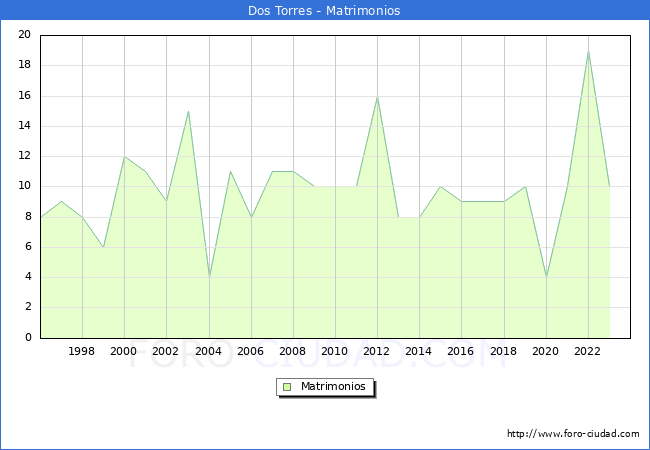Click the 2000 data point at 12
Screen dimensions: 650x450
coord(124,157)
